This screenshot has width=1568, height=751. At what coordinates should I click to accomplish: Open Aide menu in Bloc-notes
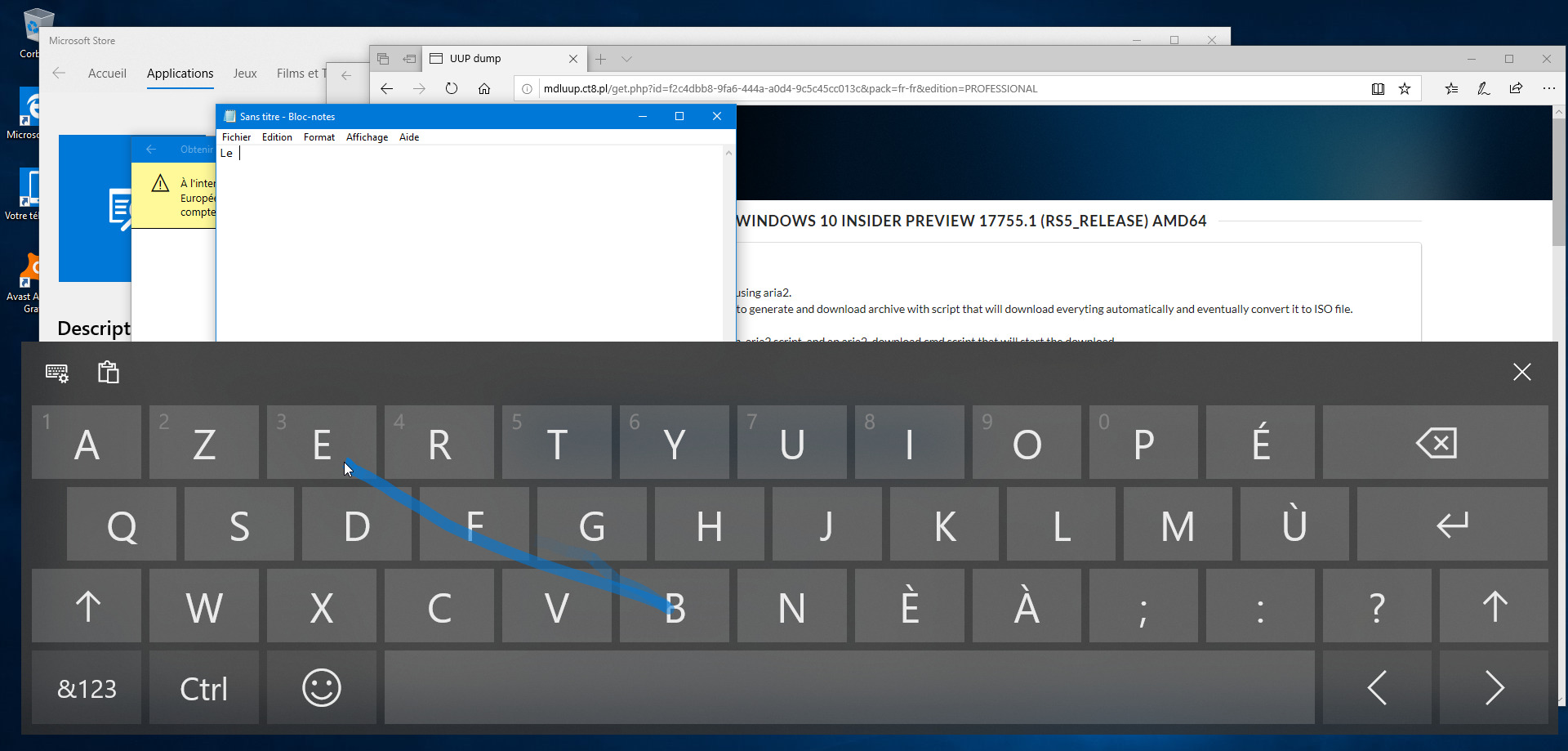409,137
